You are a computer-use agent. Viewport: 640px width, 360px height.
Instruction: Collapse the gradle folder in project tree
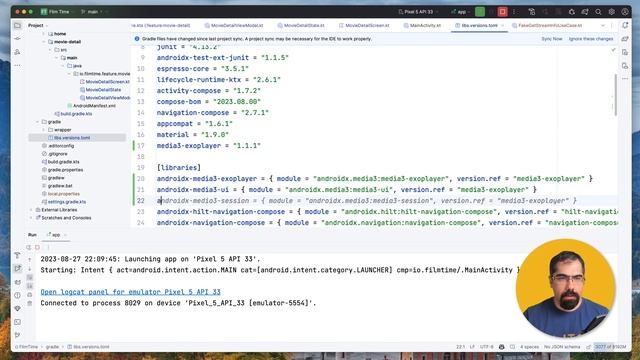click(x=37, y=122)
